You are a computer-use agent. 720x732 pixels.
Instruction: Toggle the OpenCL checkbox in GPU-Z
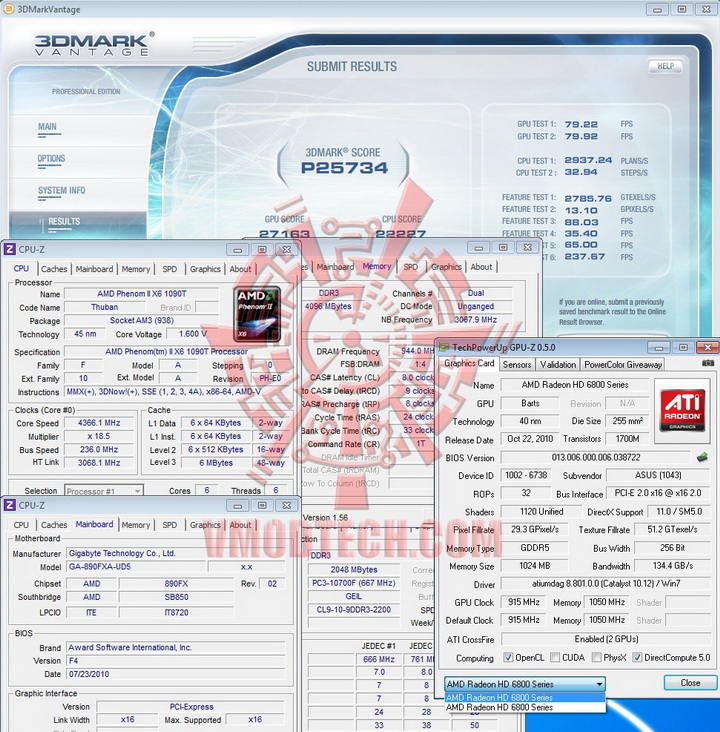click(x=508, y=657)
